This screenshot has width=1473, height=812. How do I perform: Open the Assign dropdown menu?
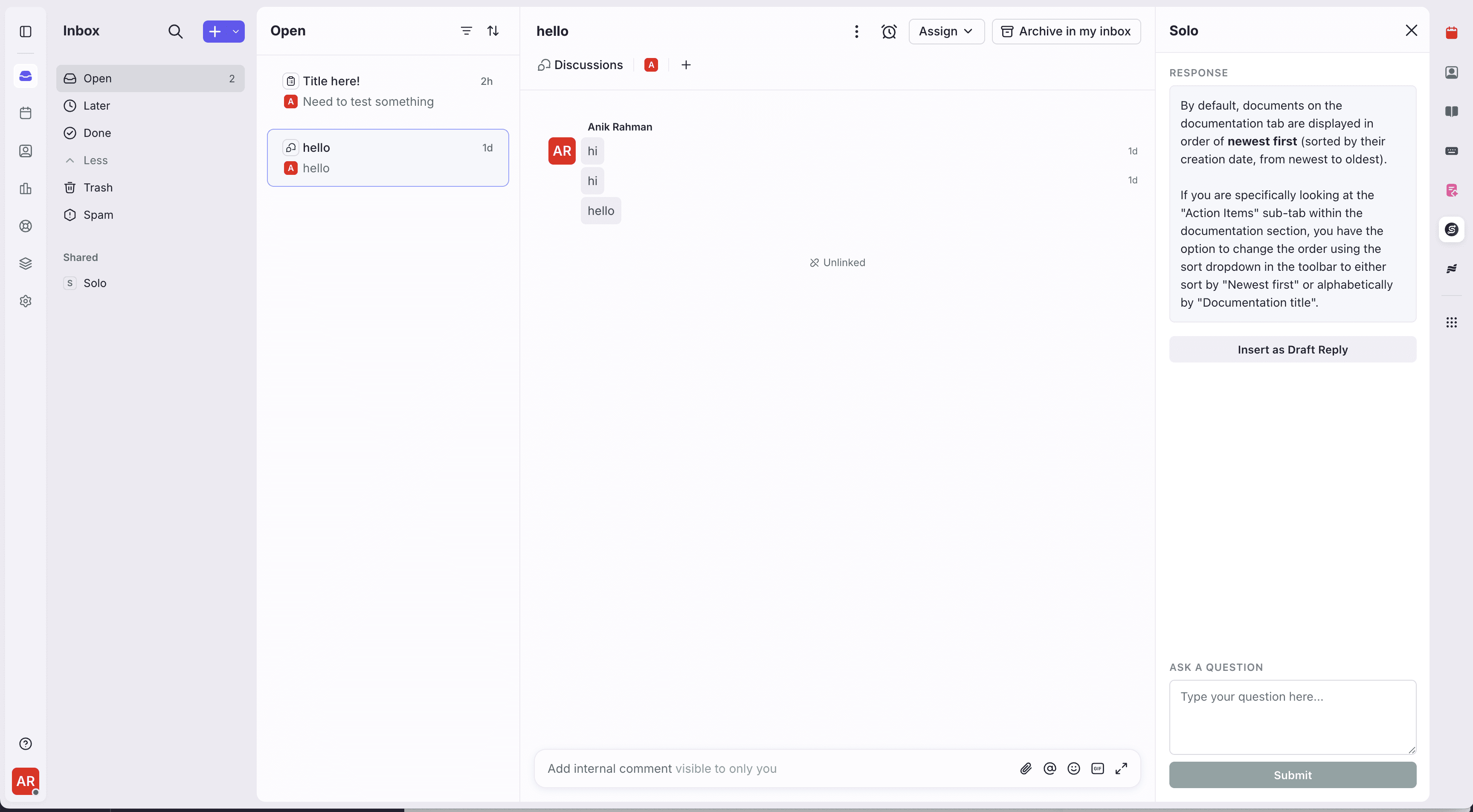(946, 32)
